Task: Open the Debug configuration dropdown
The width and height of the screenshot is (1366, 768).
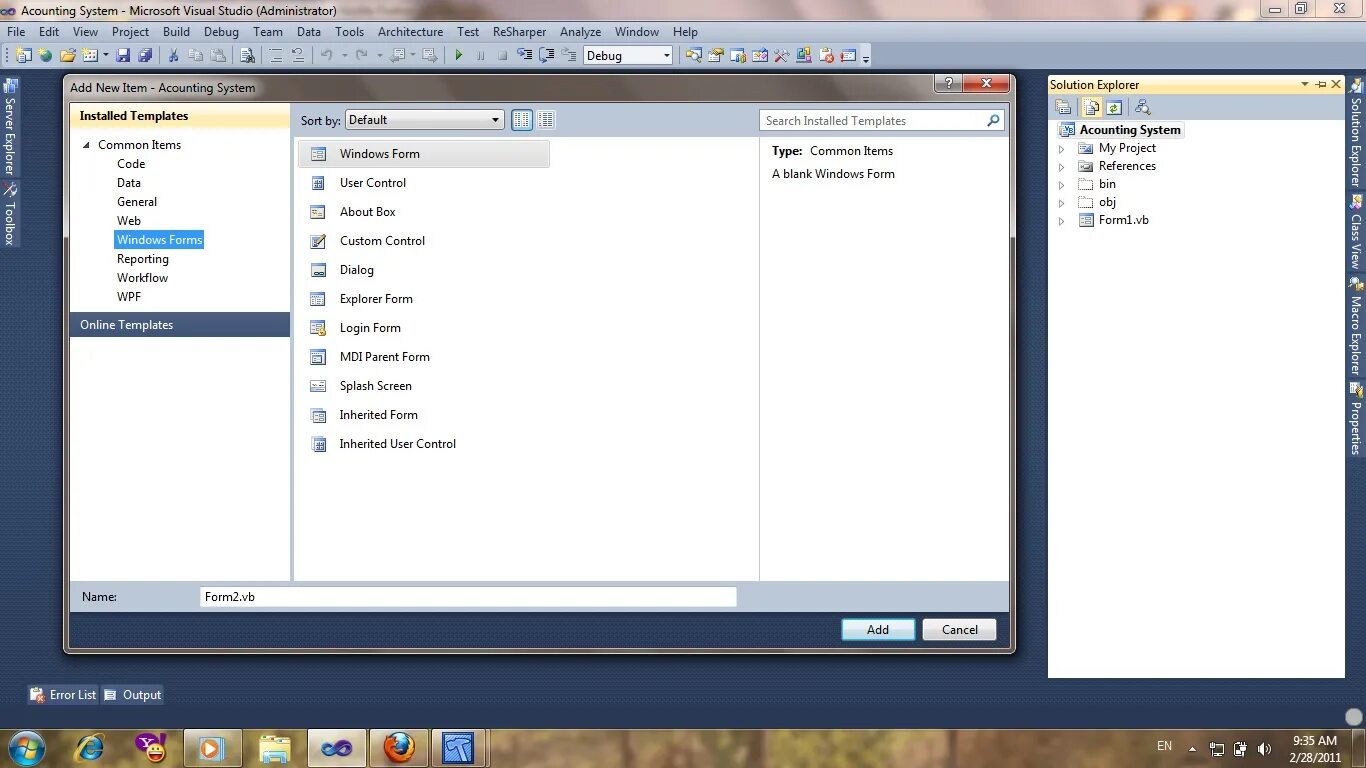Action: (x=628, y=56)
